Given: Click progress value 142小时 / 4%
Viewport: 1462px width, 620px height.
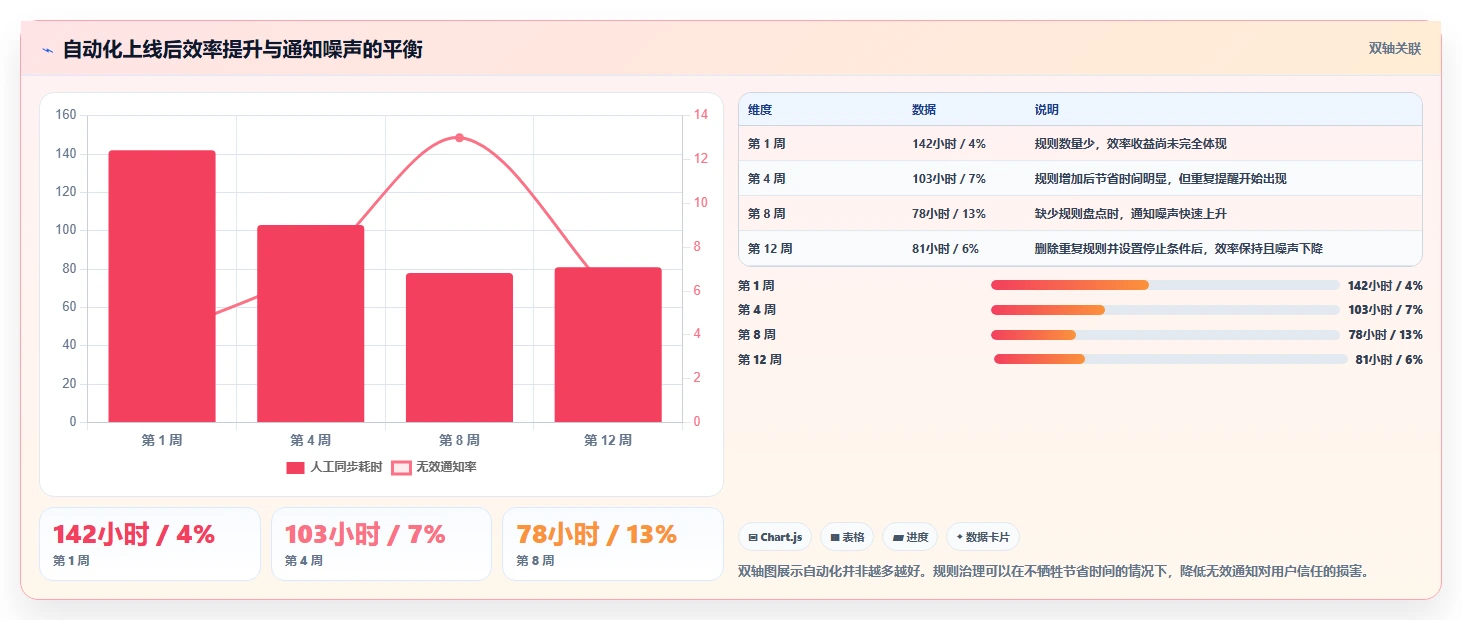Looking at the screenshot, I should 1385,286.
